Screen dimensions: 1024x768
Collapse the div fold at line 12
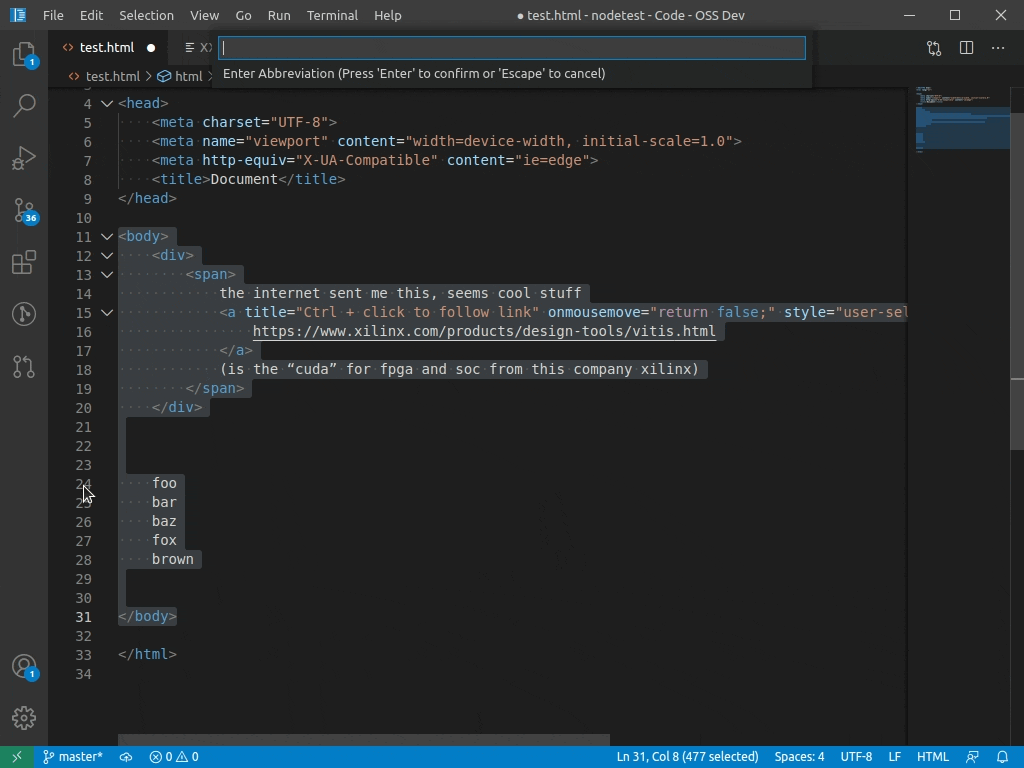(107, 255)
